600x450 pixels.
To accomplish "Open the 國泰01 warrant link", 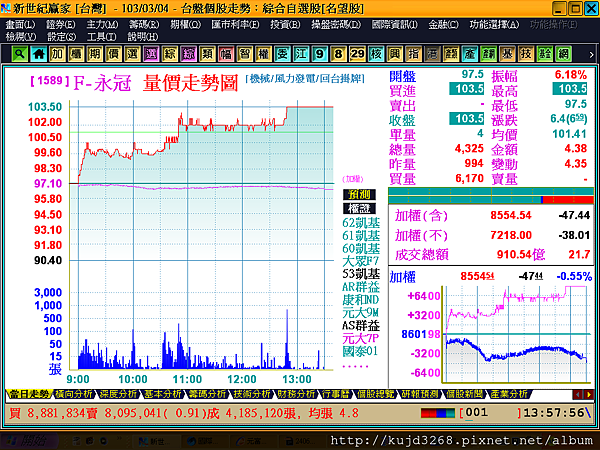I will [360, 351].
